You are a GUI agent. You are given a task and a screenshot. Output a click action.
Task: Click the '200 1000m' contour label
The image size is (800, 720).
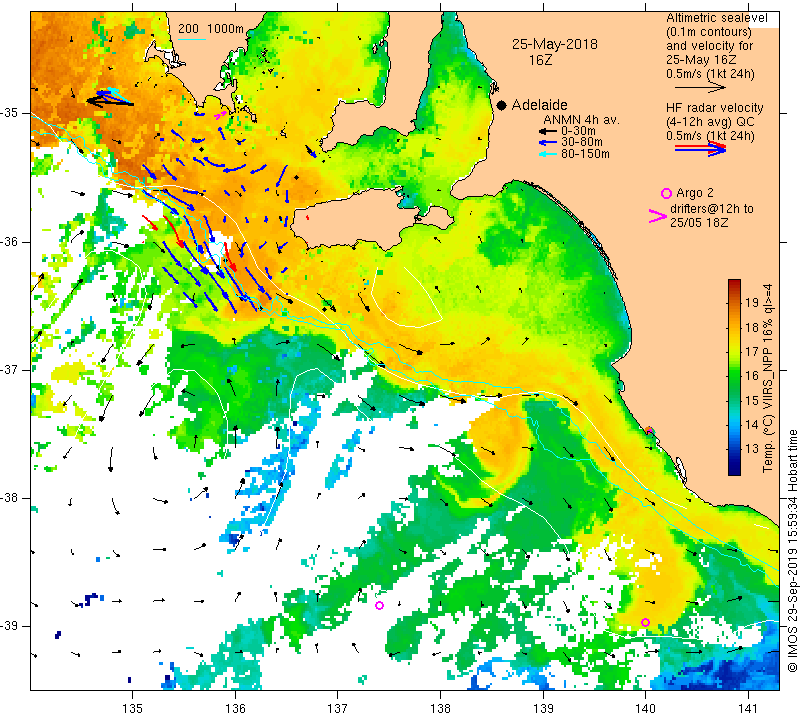point(211,29)
